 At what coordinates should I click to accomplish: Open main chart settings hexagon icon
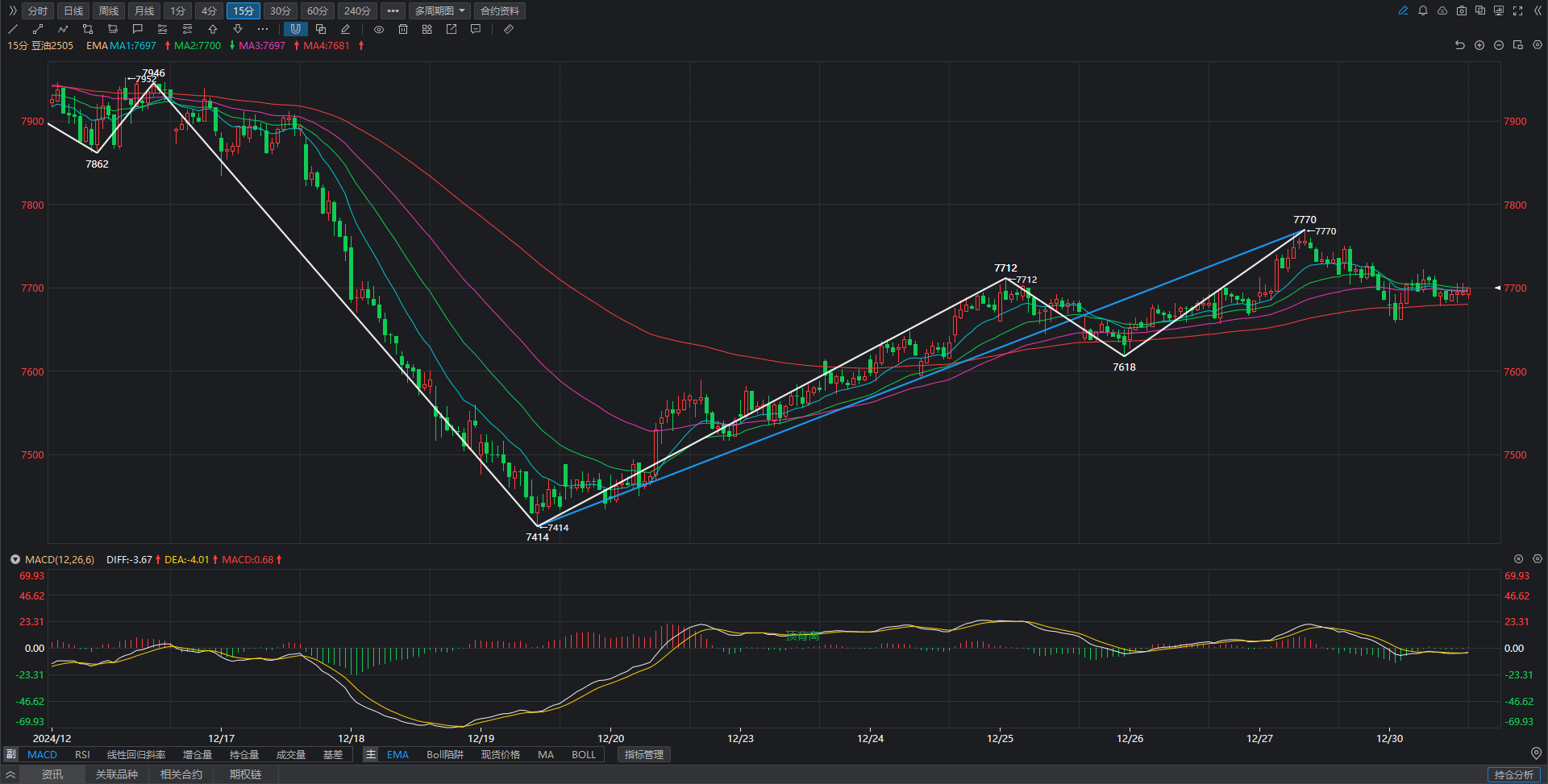click(1538, 45)
